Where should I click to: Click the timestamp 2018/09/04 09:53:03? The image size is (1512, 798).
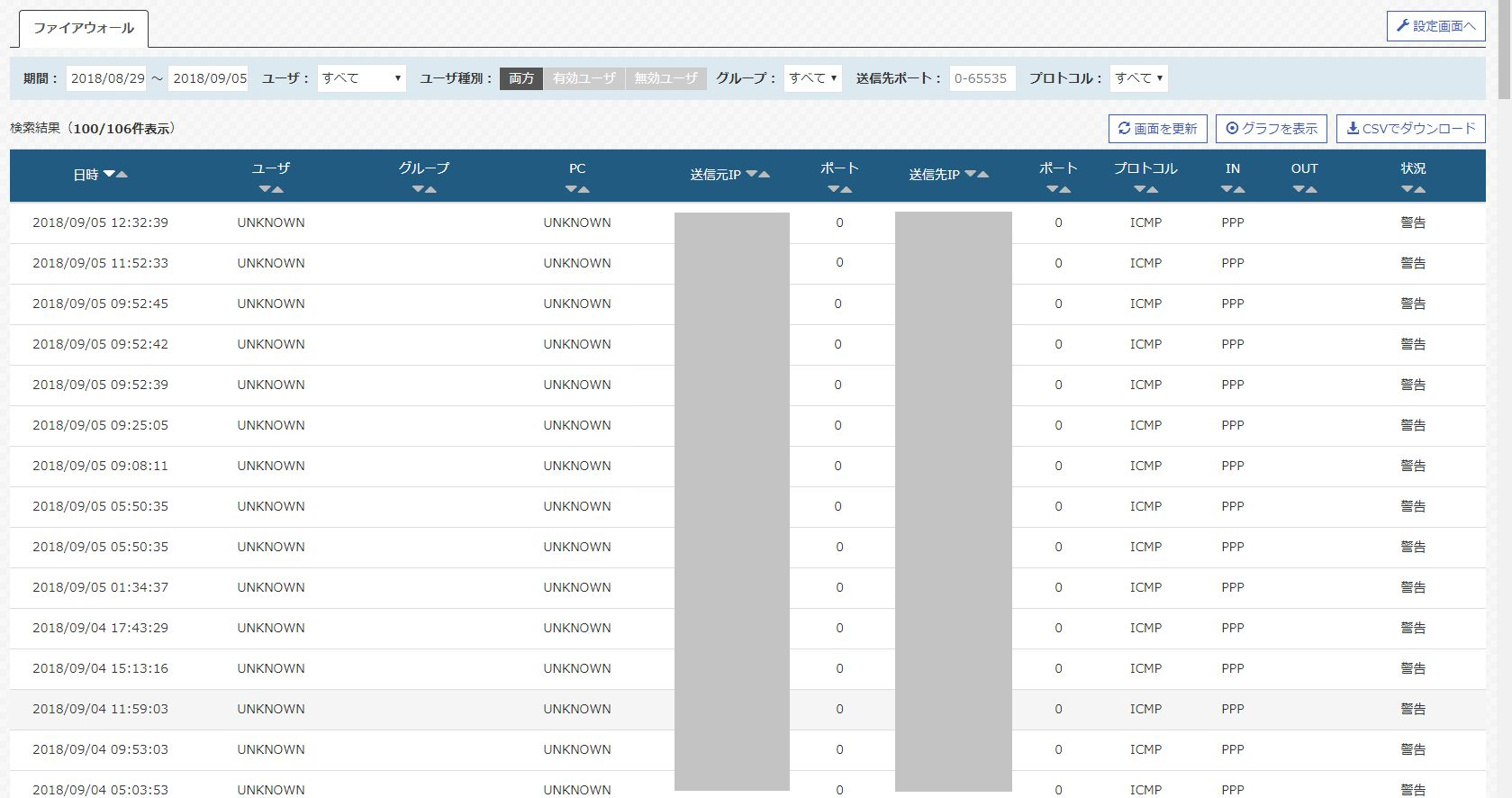tap(100, 749)
